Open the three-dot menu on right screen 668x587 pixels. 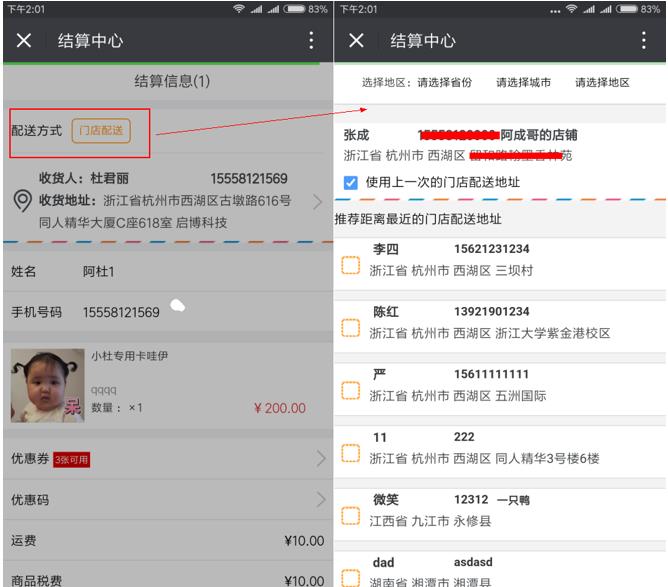point(643,40)
